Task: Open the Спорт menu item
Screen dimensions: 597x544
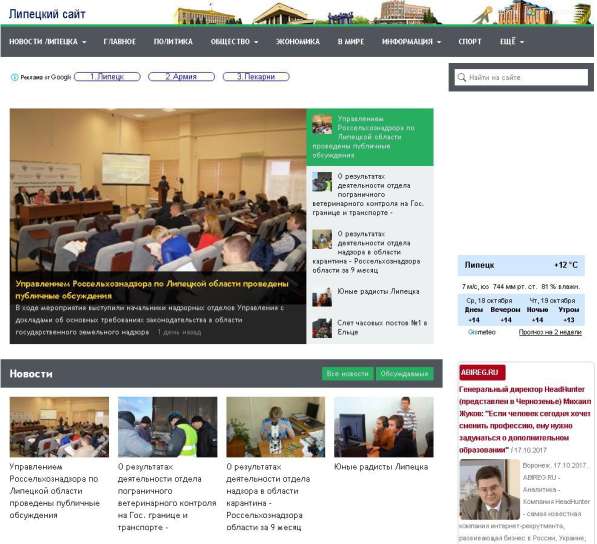Action: (470, 42)
